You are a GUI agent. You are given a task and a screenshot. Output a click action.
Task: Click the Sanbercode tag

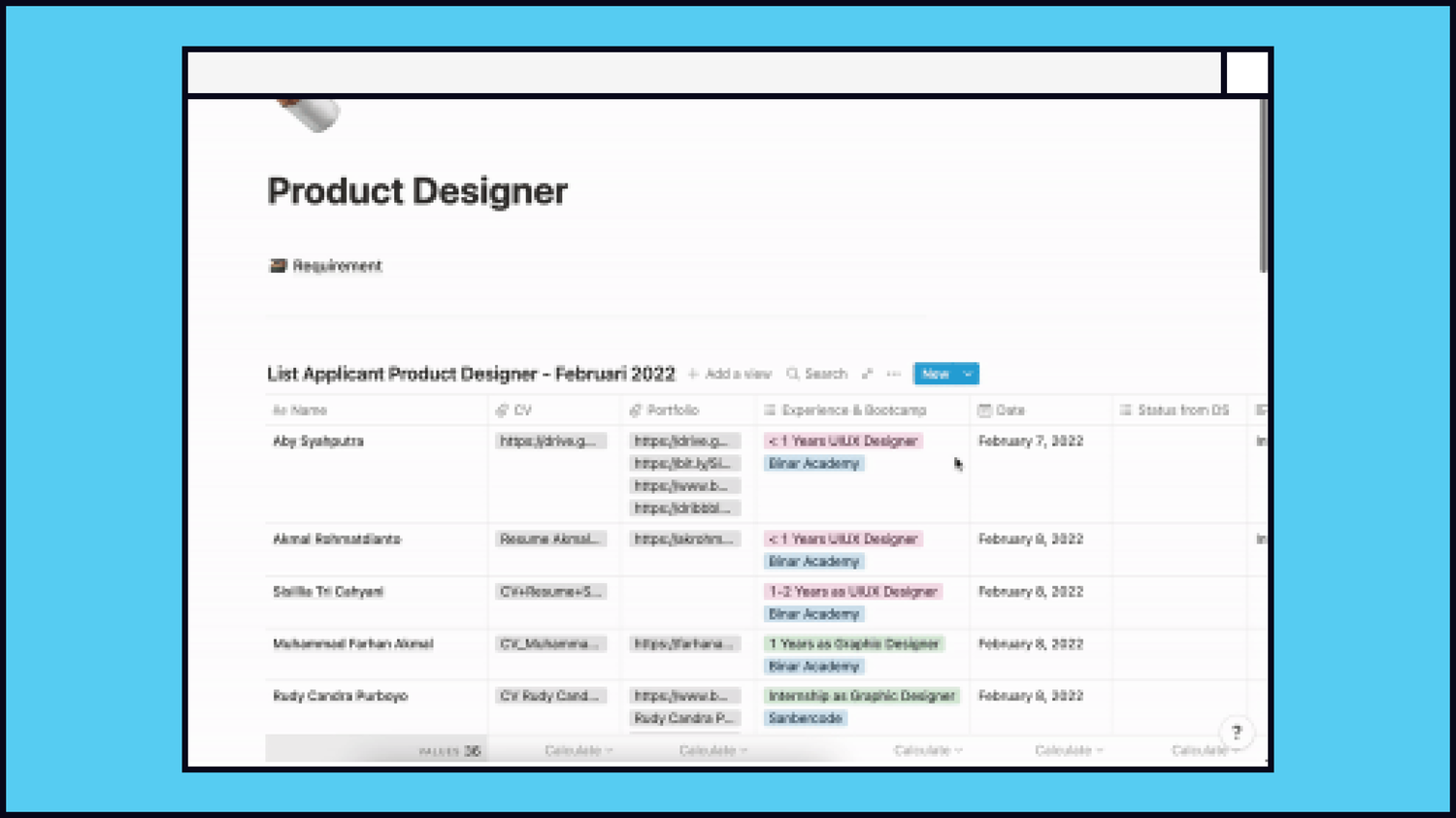805,719
